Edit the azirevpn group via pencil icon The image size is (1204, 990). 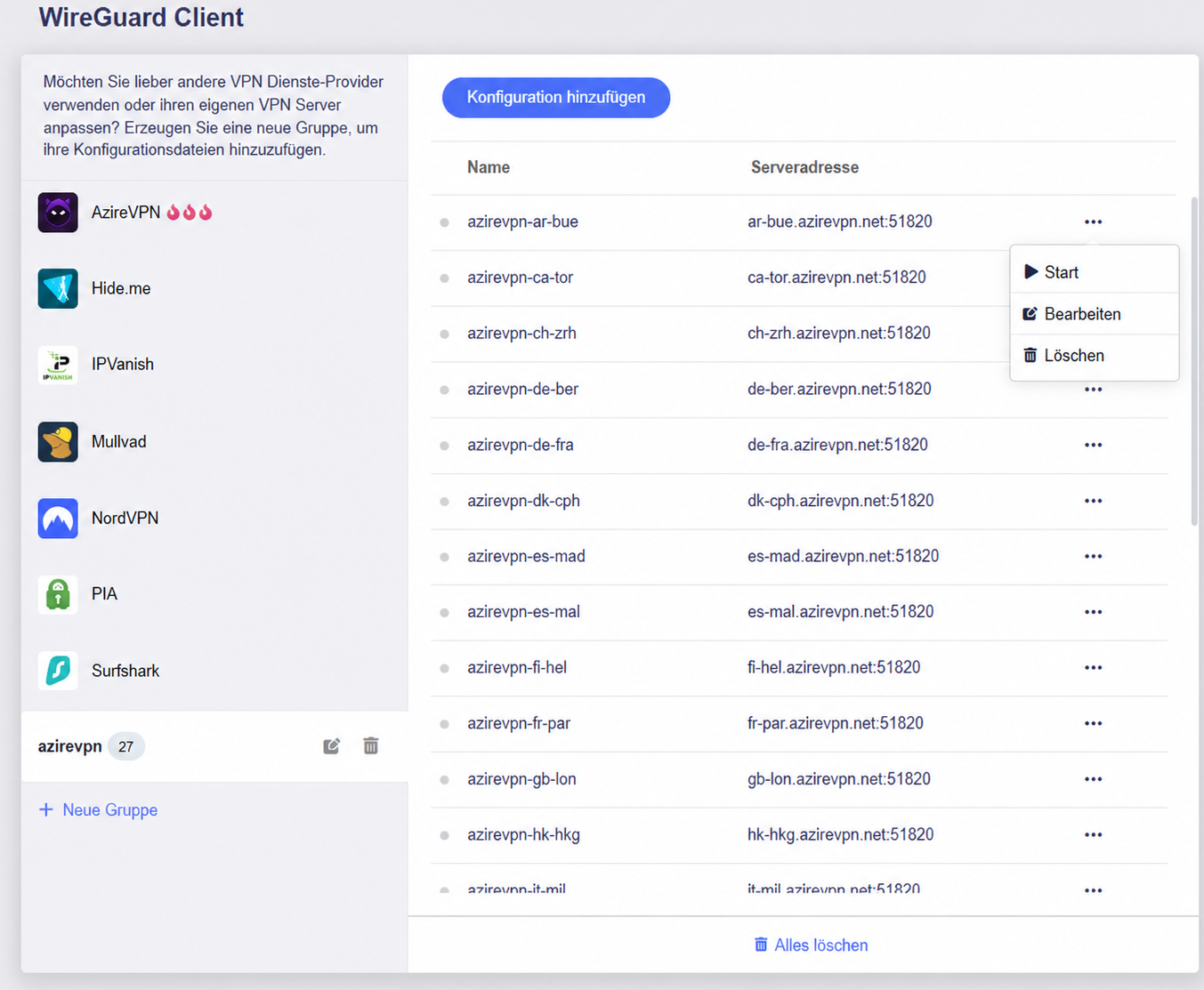click(332, 746)
